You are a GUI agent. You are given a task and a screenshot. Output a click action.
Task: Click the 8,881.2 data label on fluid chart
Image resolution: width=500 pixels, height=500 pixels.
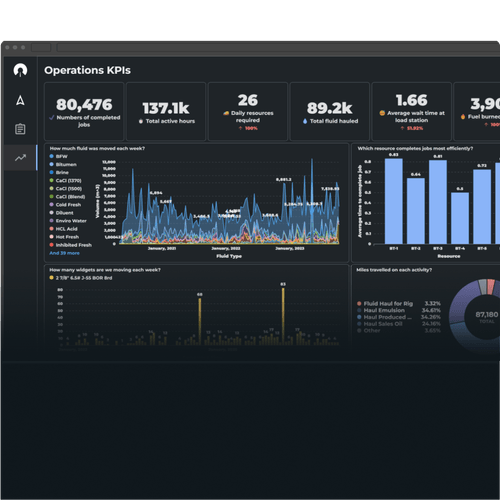[284, 179]
